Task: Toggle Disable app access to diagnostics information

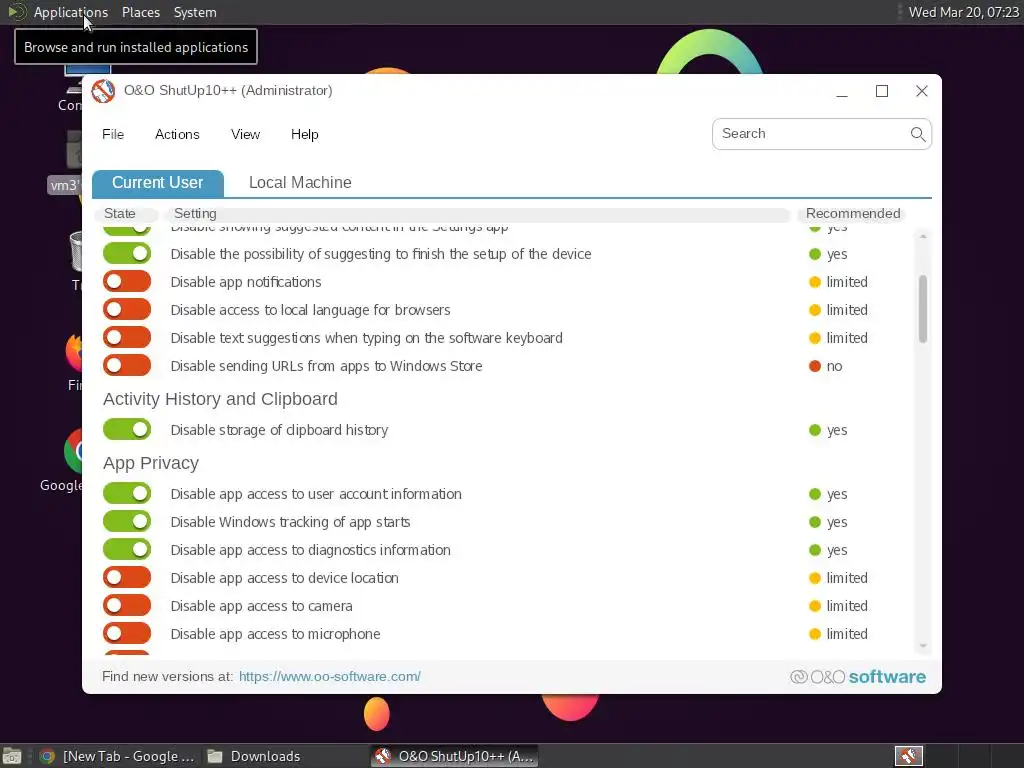Action: [x=127, y=550]
